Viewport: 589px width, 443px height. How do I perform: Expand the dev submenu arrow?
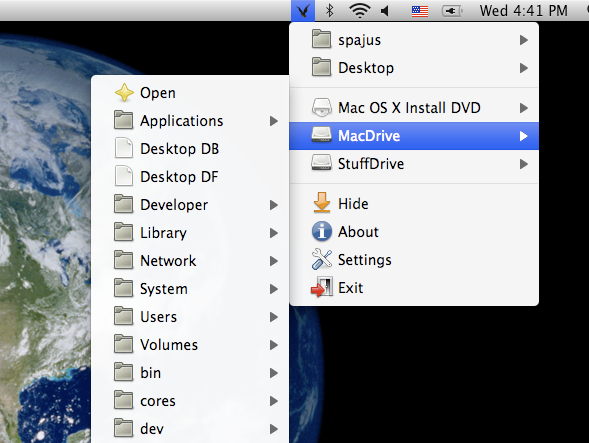coord(274,429)
